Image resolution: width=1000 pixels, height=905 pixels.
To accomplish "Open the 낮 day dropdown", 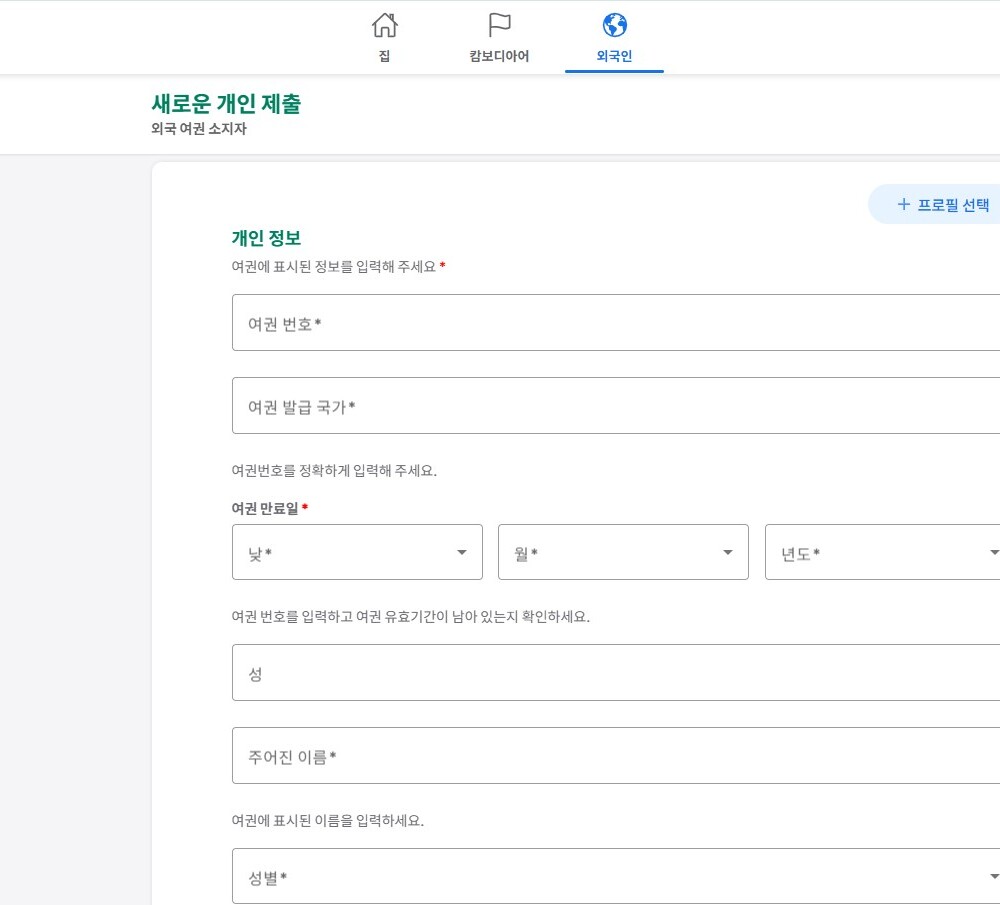I will [x=340, y=552].
